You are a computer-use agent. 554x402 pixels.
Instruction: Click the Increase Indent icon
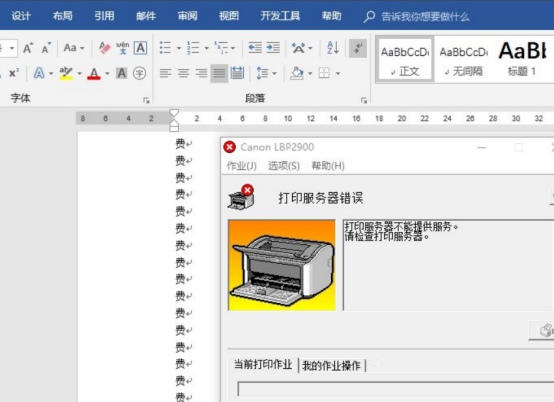(x=273, y=48)
